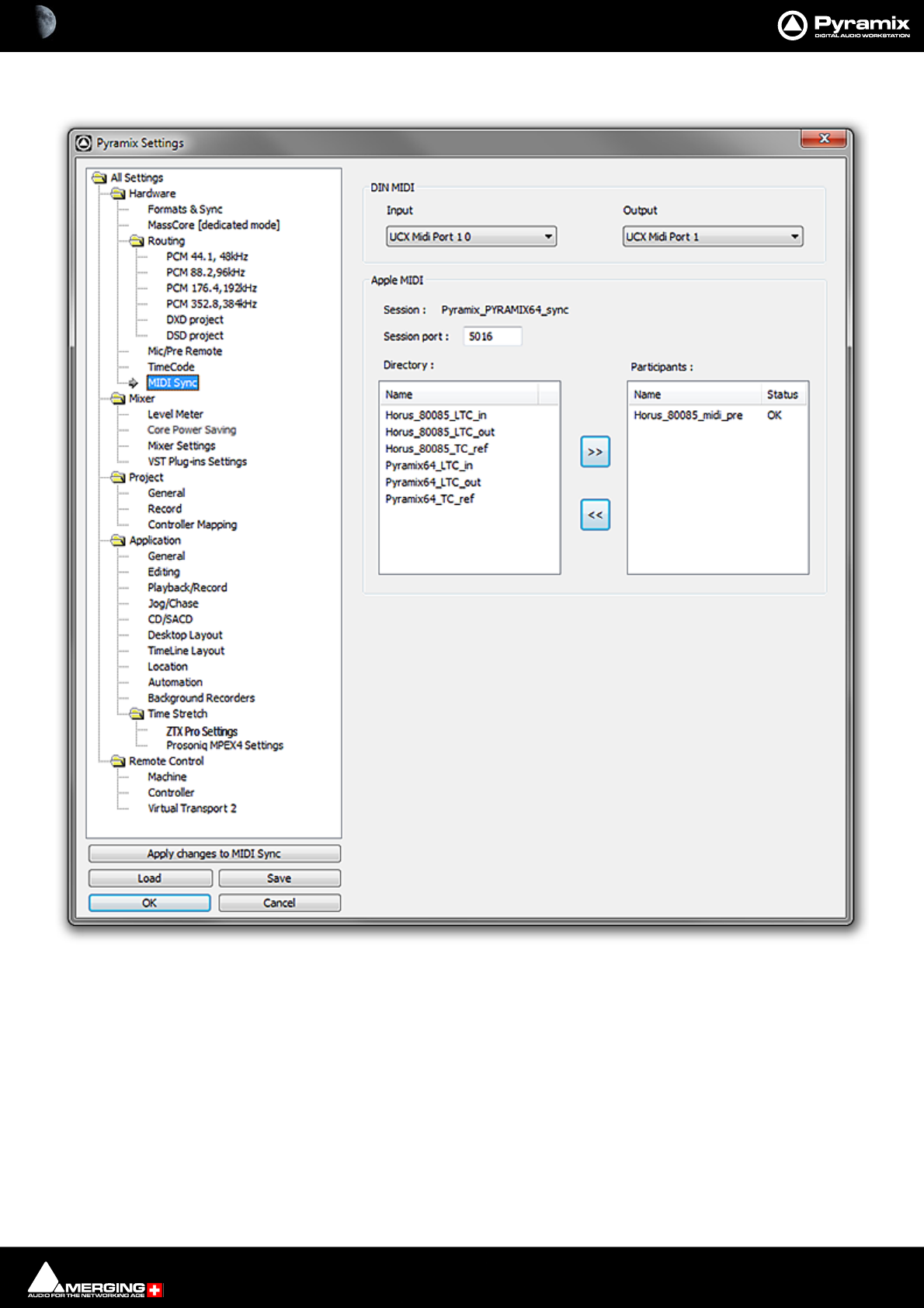This screenshot has height=1308, width=924.
Task: Open Editing settings
Action: [164, 572]
